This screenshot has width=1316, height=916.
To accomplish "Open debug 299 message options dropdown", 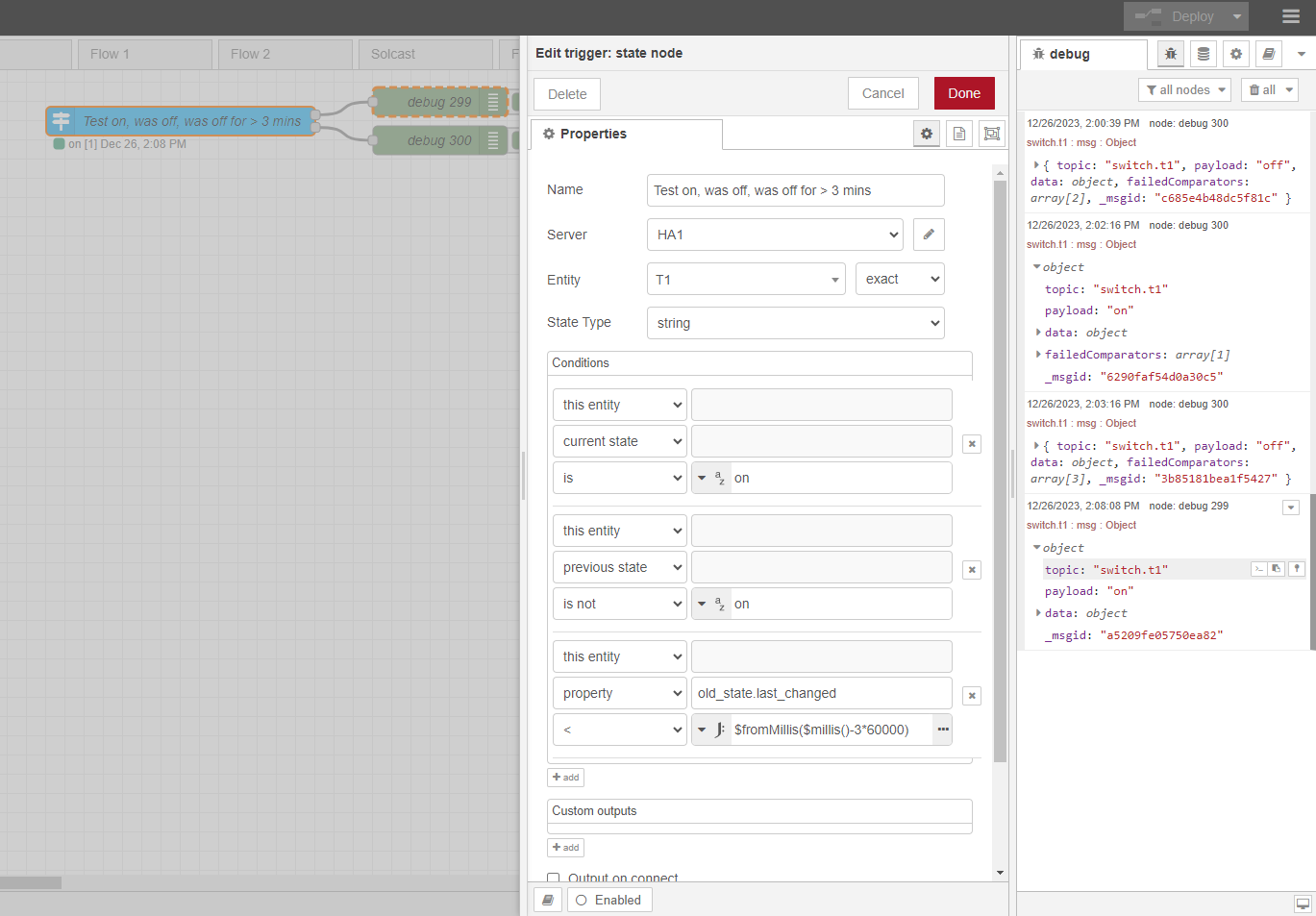I will tap(1291, 507).
